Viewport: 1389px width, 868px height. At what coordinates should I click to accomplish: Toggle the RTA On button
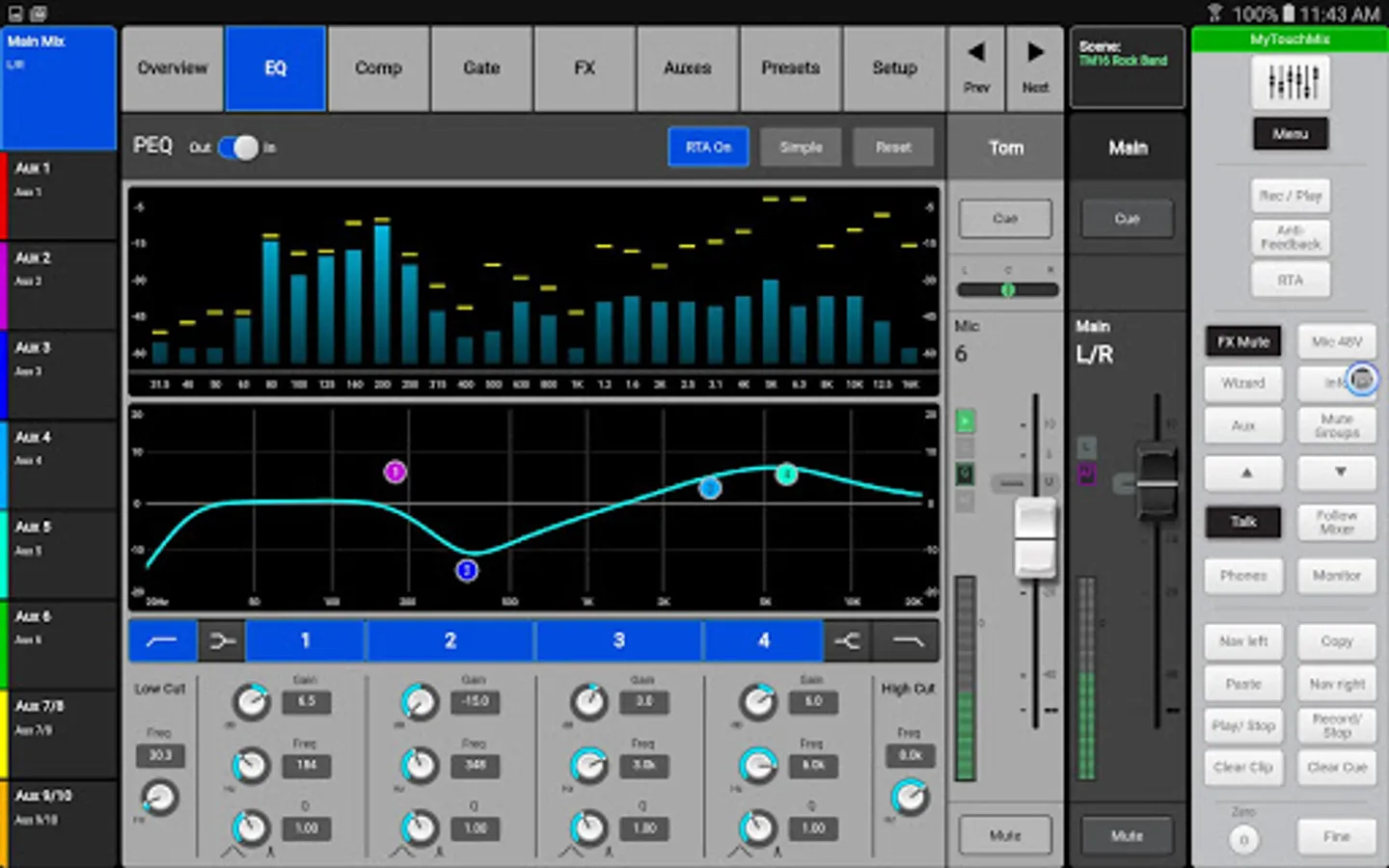point(708,148)
